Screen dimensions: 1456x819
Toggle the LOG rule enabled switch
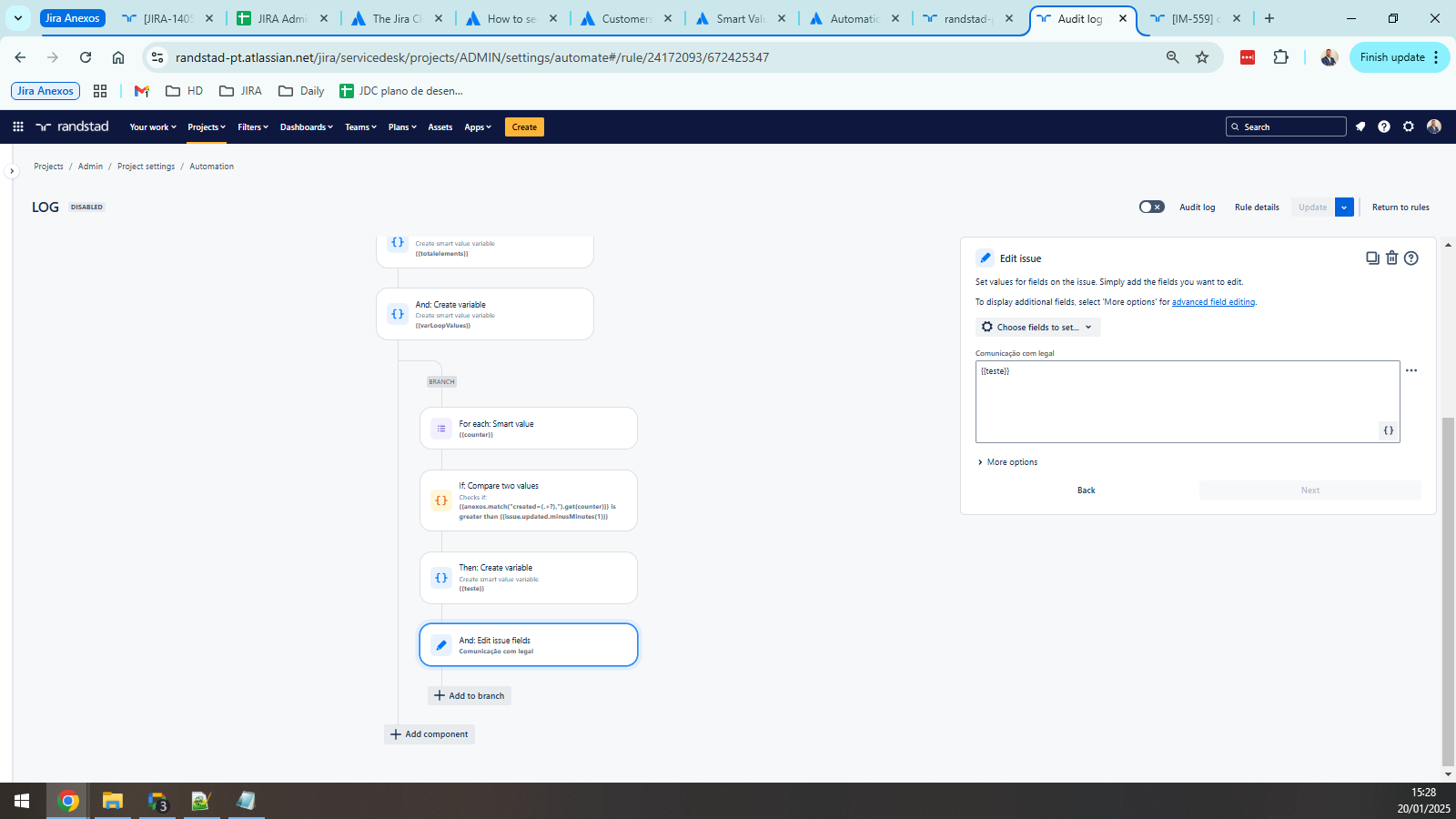point(1152,207)
